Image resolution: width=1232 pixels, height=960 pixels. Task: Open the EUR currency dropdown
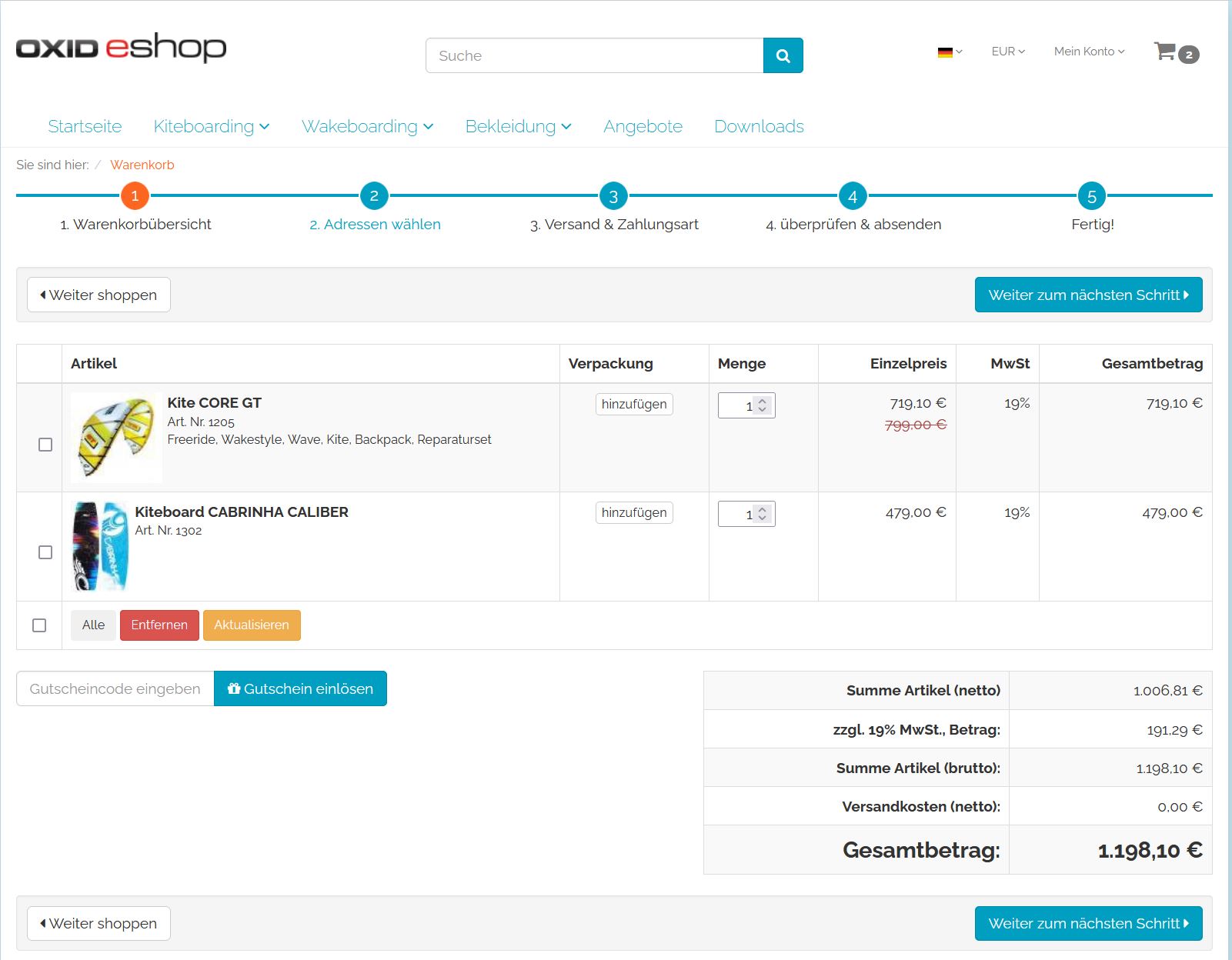click(1007, 52)
